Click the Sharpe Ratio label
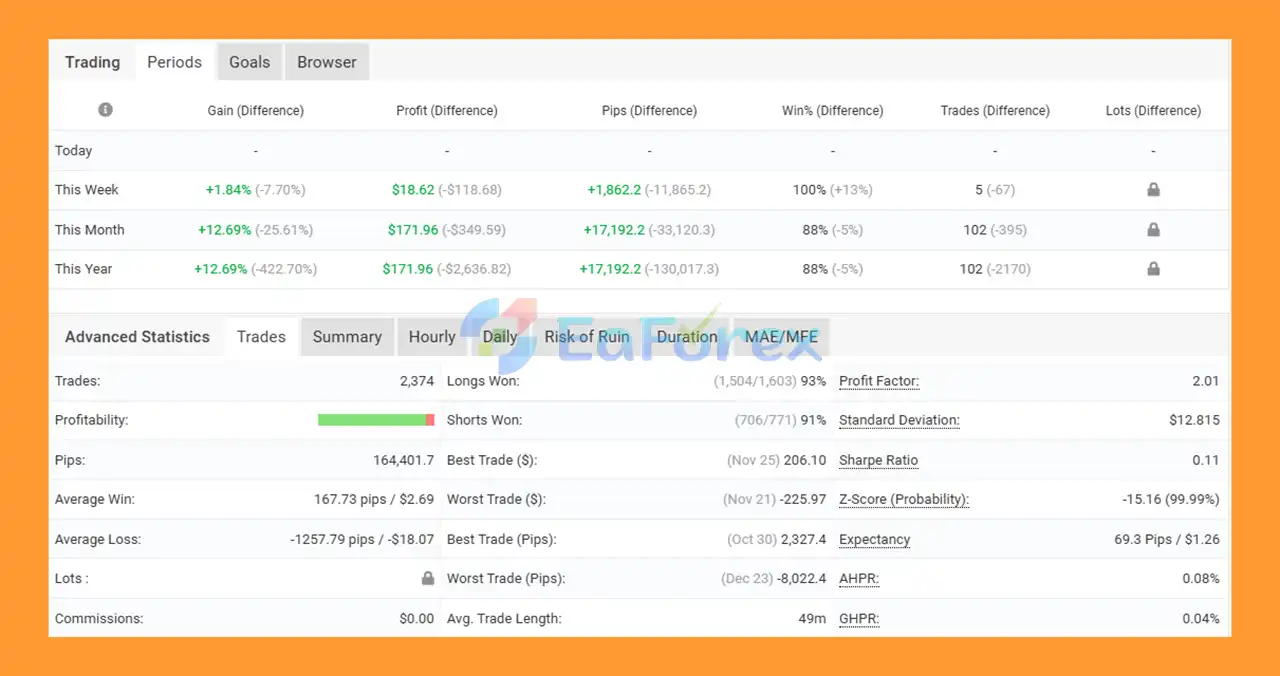This screenshot has height=676, width=1280. tap(878, 460)
